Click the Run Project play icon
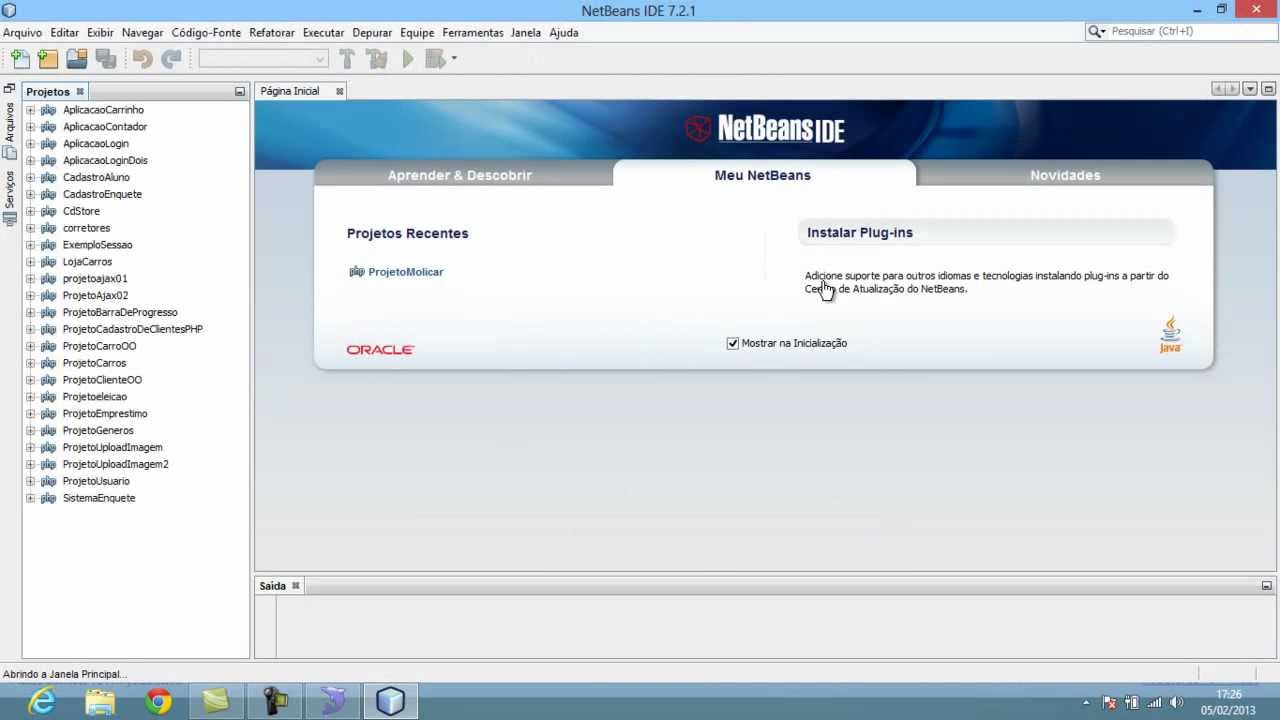The height and width of the screenshot is (720, 1280). tap(408, 59)
